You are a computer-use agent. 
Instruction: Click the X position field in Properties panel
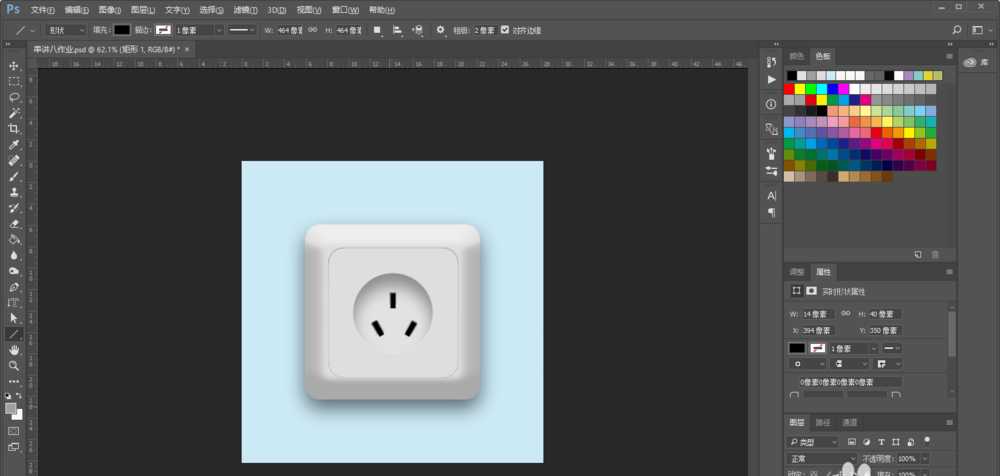[814, 330]
